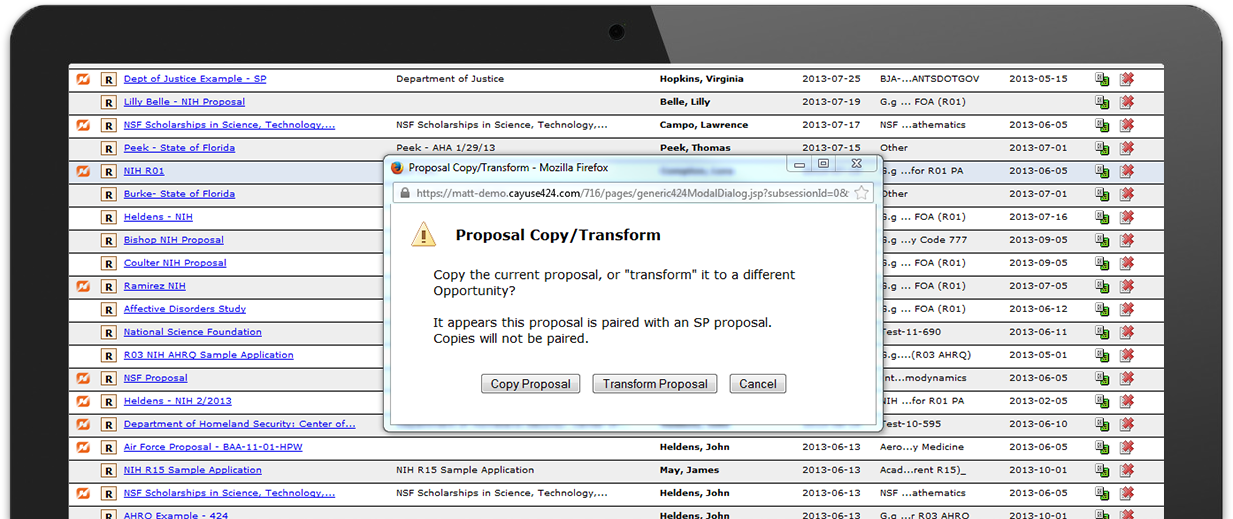The image size is (1233, 519).
Task: Click the paired-proposal icon beside Dept of Justice Example
Action: click(x=84, y=79)
